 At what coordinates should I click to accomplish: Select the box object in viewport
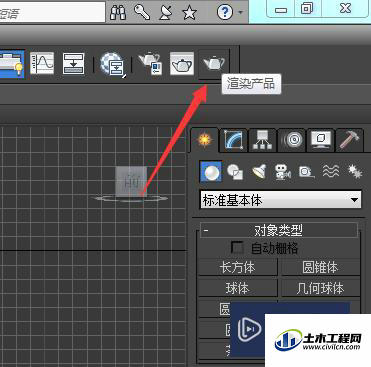click(x=131, y=182)
